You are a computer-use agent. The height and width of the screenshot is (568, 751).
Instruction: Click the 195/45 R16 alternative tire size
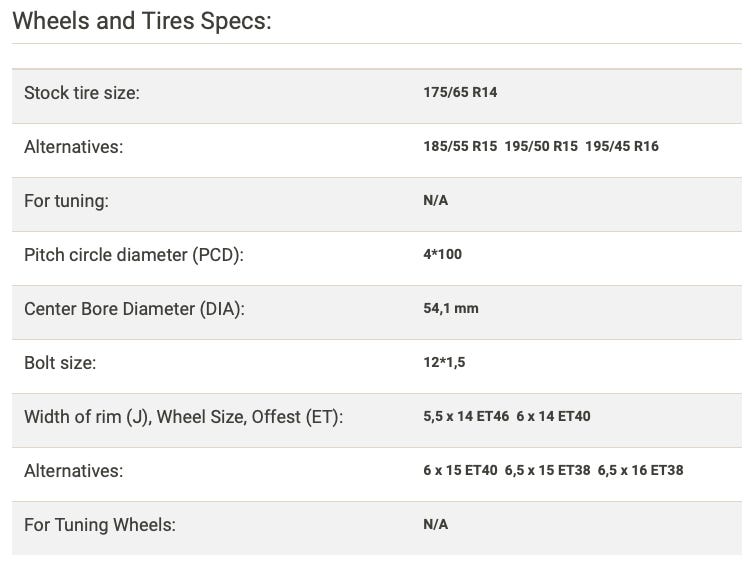[x=622, y=146]
